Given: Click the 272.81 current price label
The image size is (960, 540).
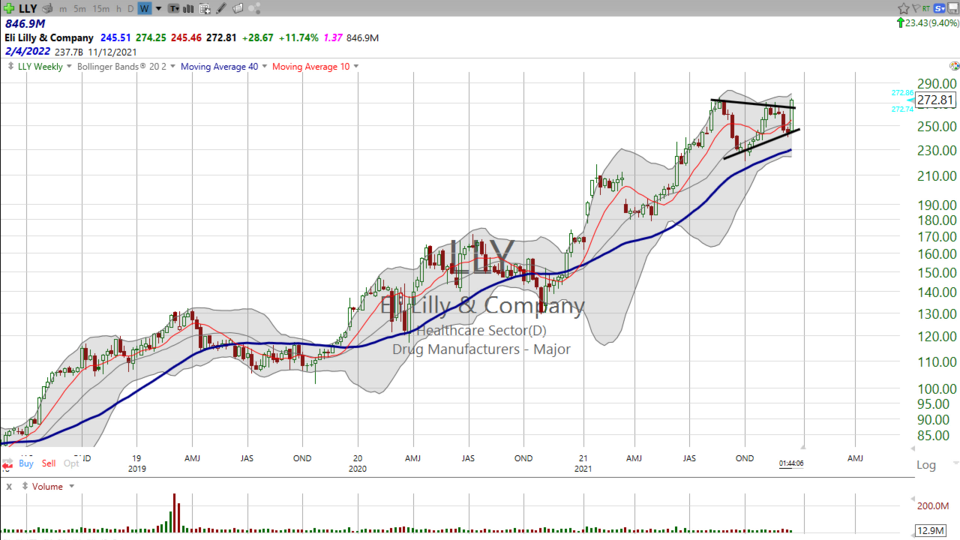Looking at the screenshot, I should click(935, 100).
